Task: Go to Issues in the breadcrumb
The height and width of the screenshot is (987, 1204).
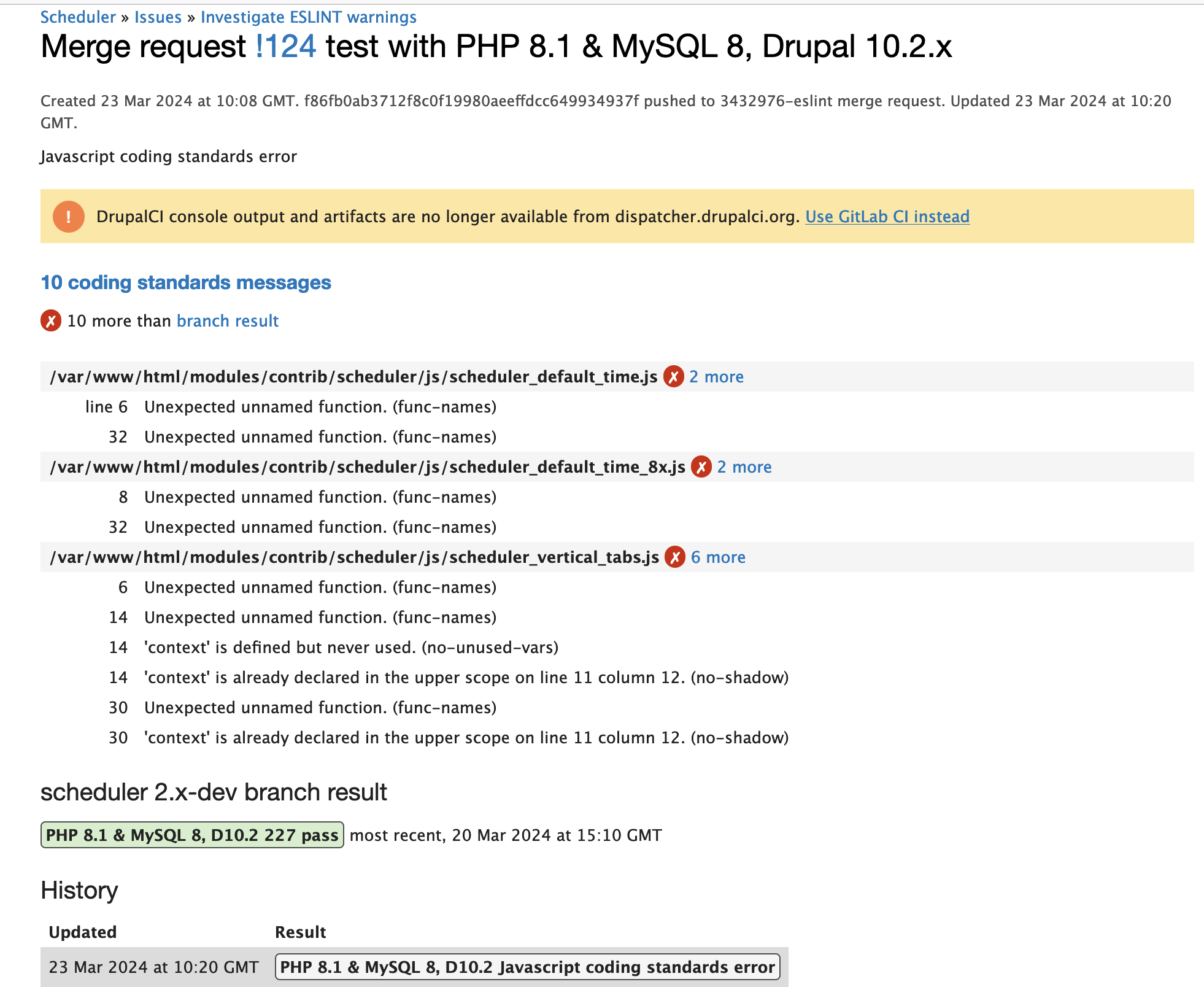Action: tap(158, 17)
